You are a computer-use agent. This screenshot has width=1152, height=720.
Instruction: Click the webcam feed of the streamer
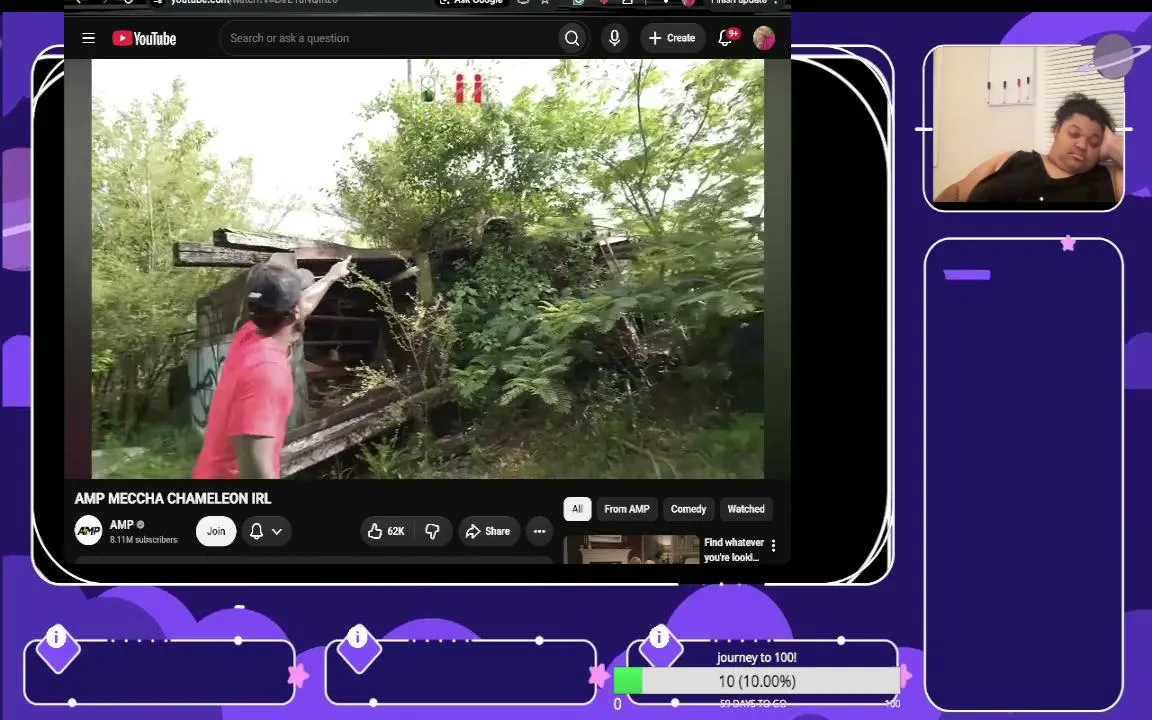[x=1027, y=123]
